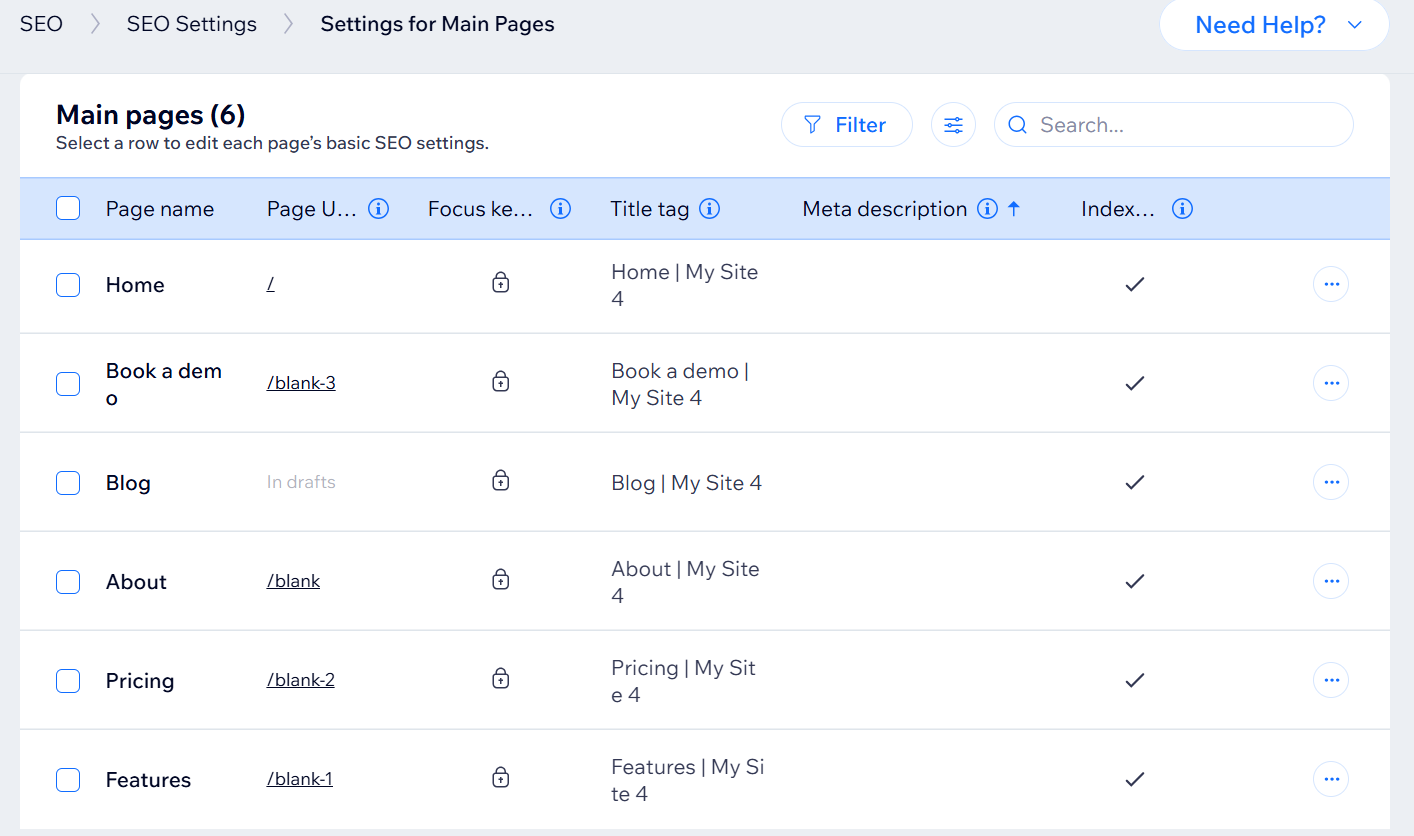Click the Focus keyword lock icon for Home
1414x836 pixels.
pos(501,284)
